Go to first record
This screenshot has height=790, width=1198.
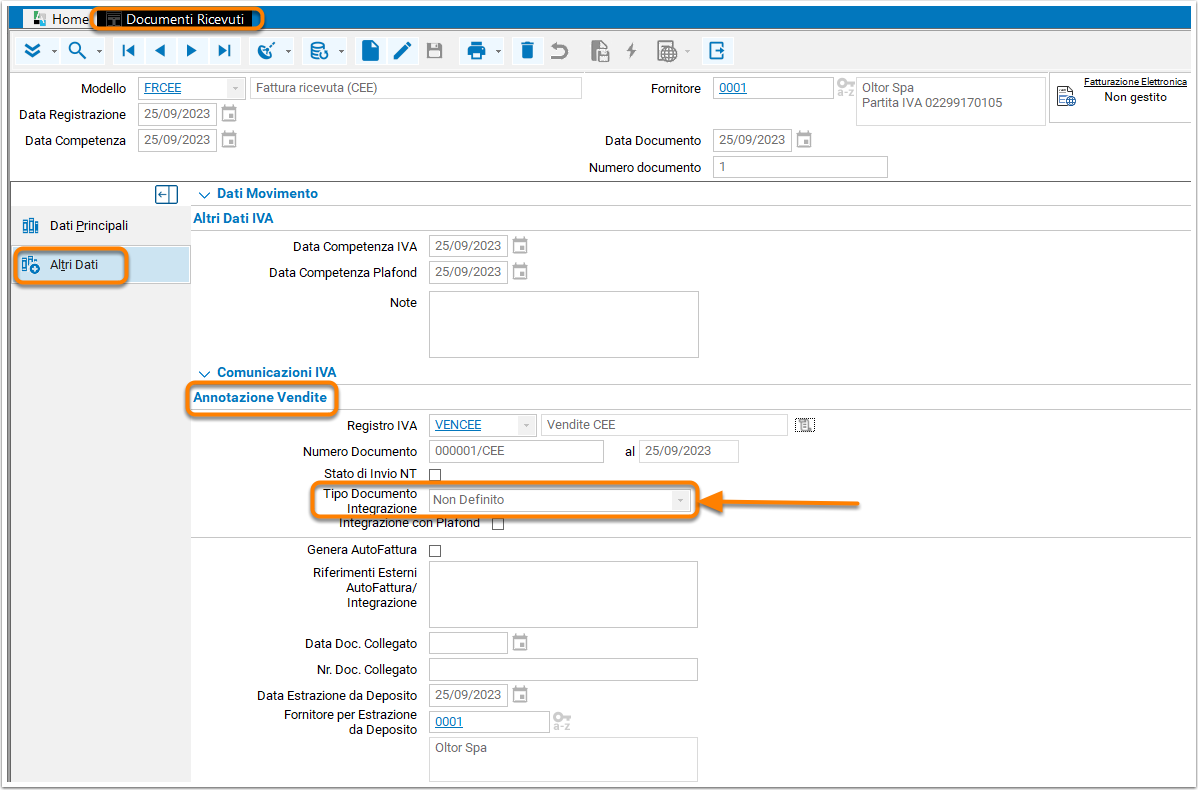128,51
